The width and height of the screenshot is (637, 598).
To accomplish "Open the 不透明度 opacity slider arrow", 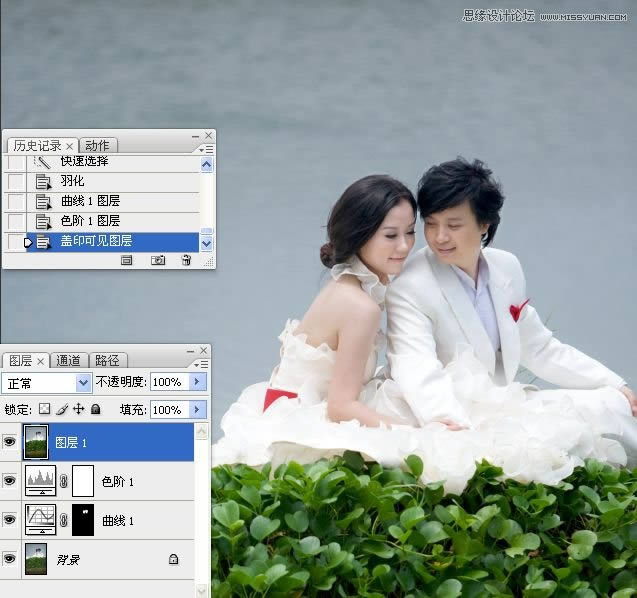I will (197, 382).
